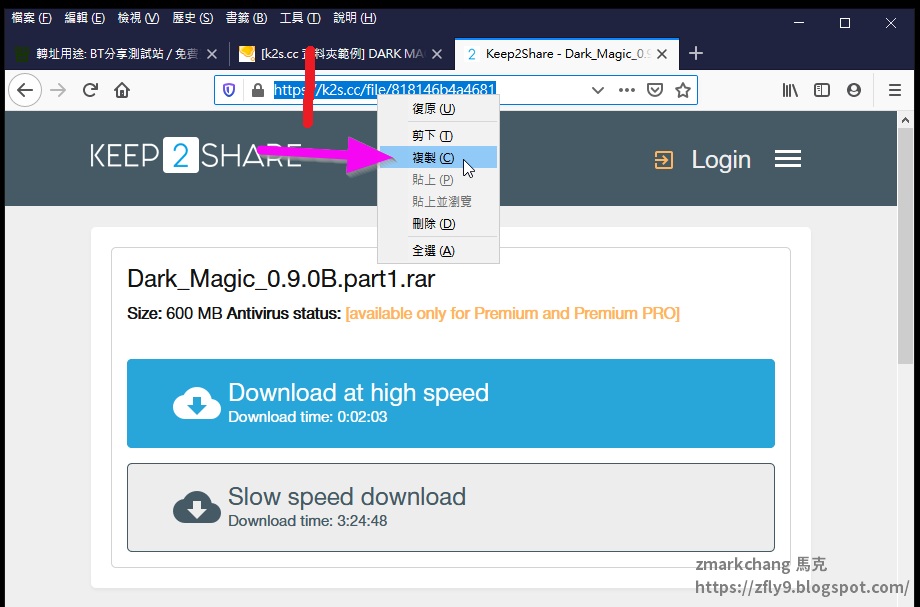The height and width of the screenshot is (607, 920).
Task: Click Download at high speed button
Action: point(451,403)
